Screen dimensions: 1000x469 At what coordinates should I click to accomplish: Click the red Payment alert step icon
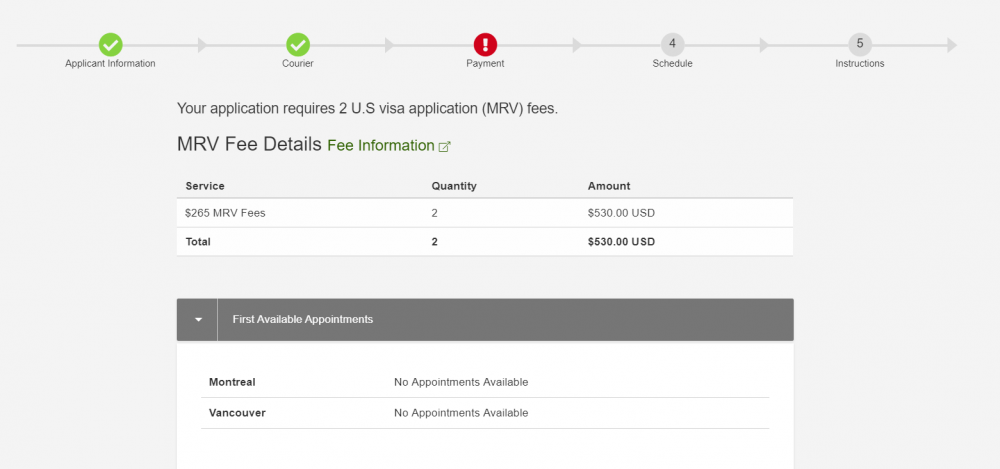click(485, 45)
